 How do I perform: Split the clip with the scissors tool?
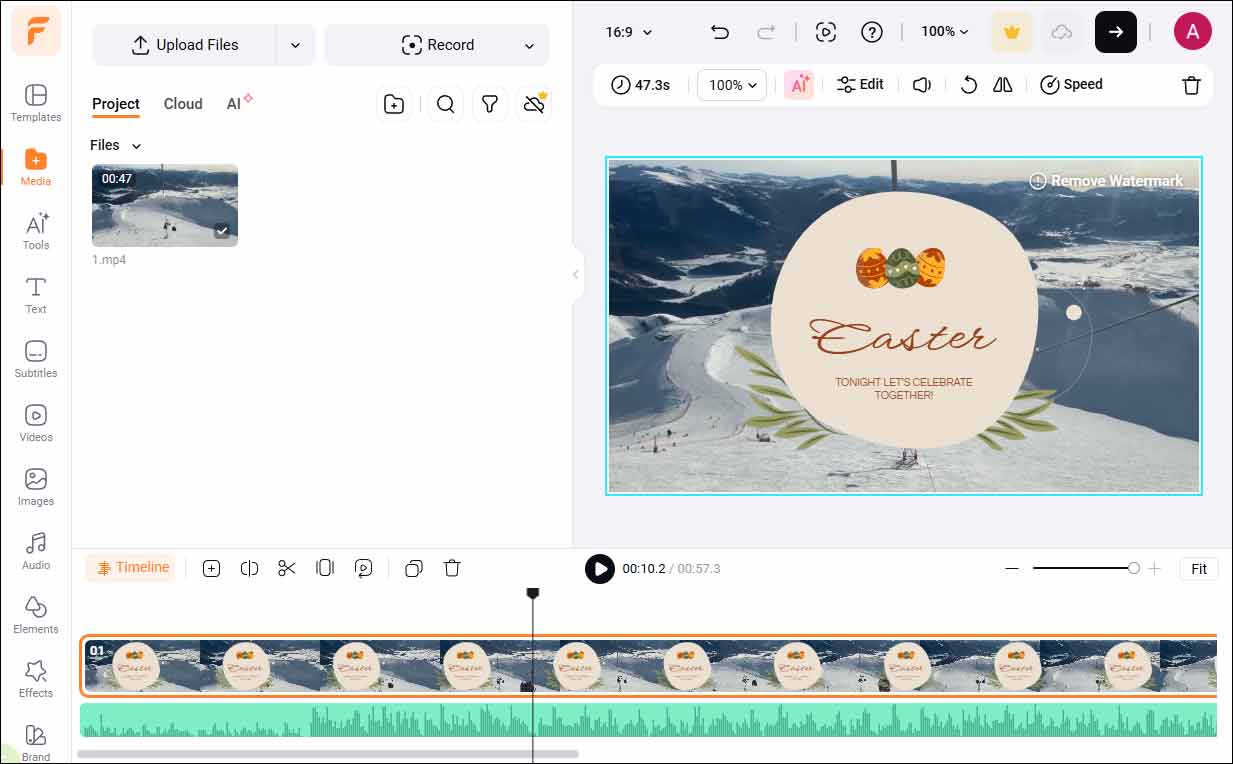pos(287,568)
